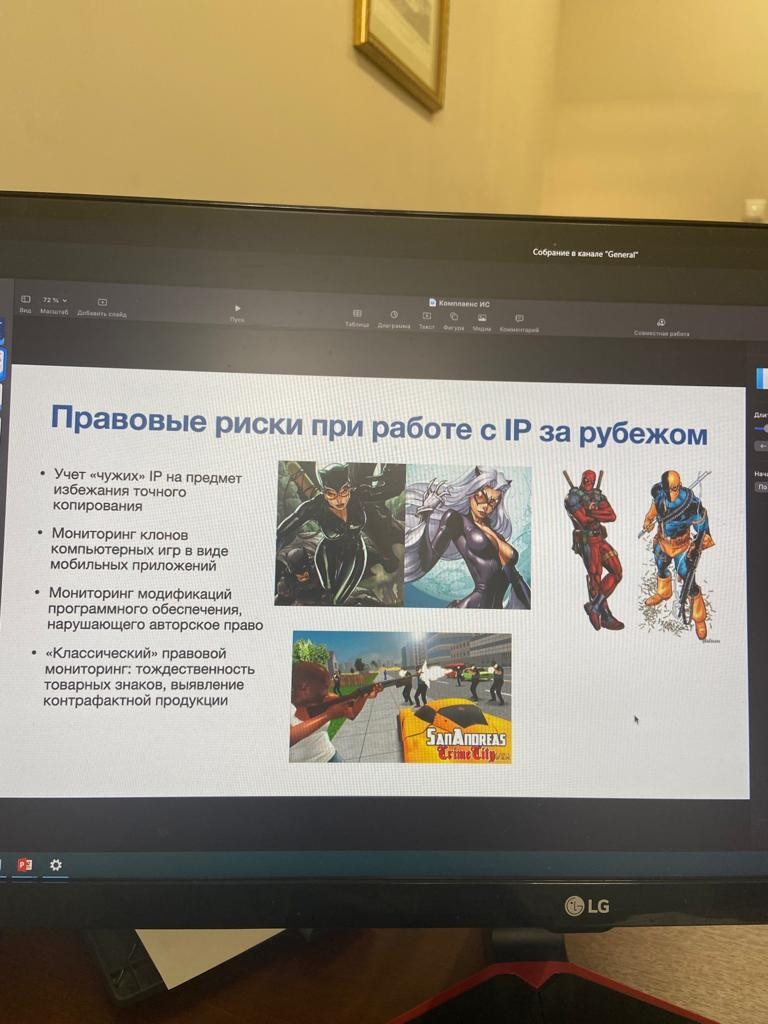768x1024 pixels.
Task: Click the document title Комплаенс ИС
Action: (x=464, y=302)
